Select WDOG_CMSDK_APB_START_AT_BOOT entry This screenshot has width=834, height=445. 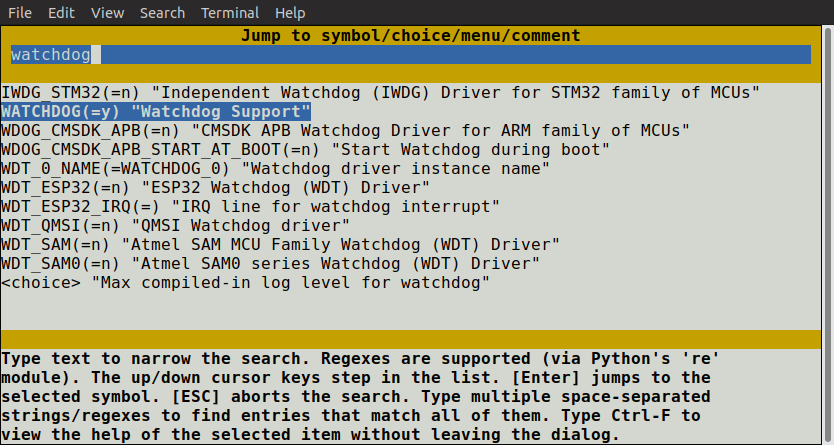click(305, 149)
